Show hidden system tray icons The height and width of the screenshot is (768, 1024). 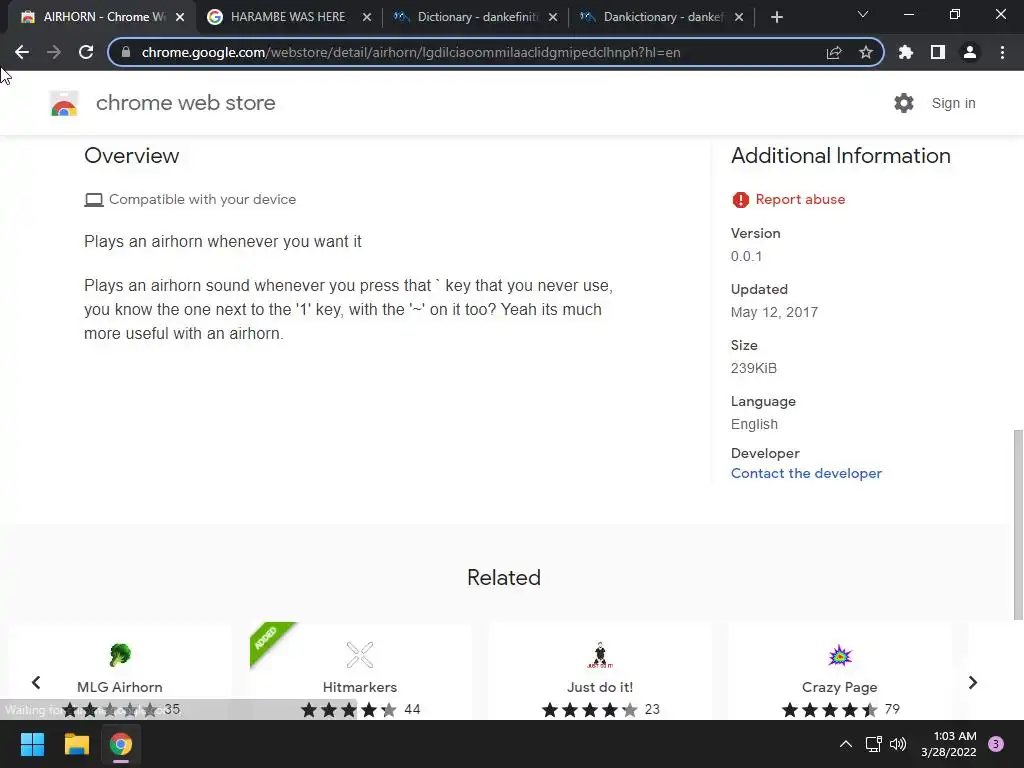846,744
